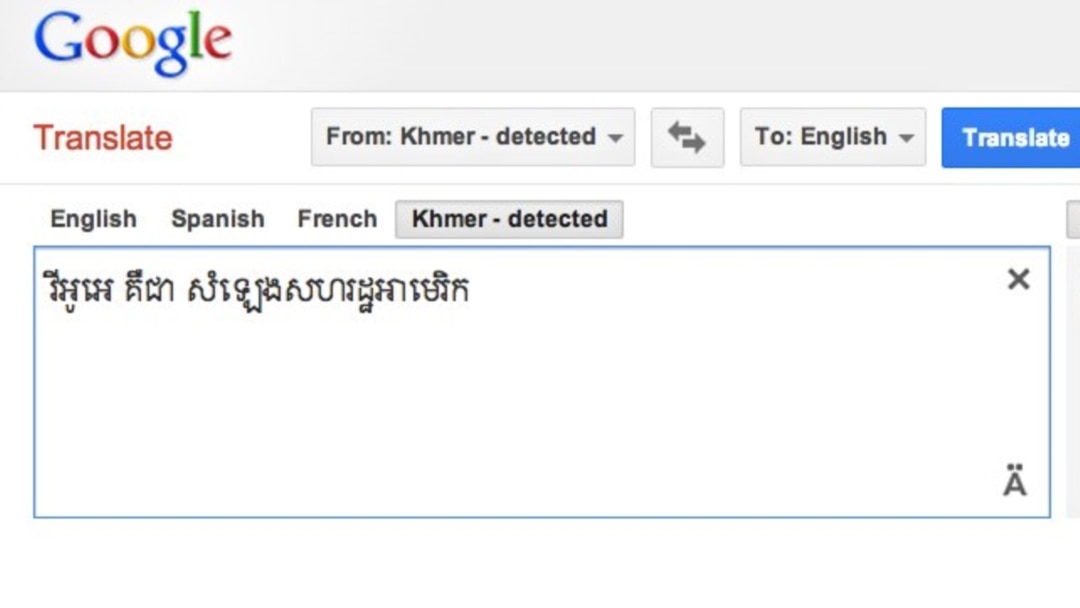1080x608 pixels.
Task: Click the arrow on the To language selector
Action: click(907, 138)
